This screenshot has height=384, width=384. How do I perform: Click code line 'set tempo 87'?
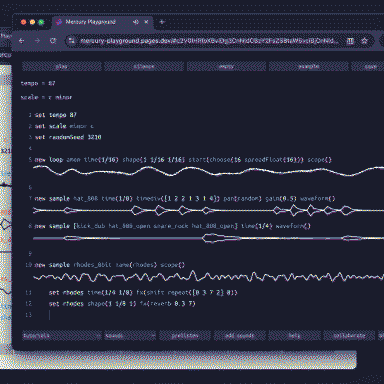[56, 115]
